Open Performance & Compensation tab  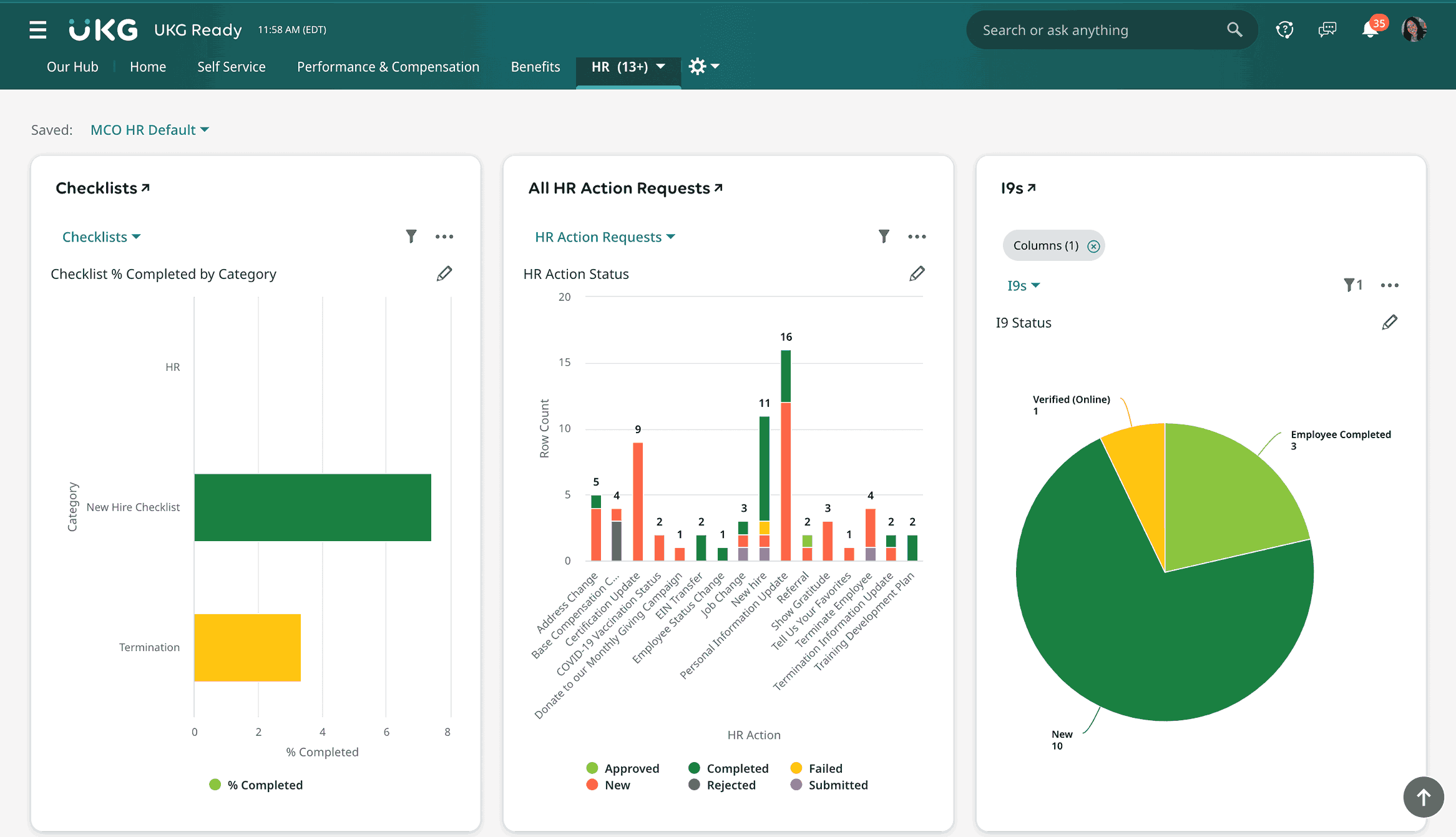388,67
